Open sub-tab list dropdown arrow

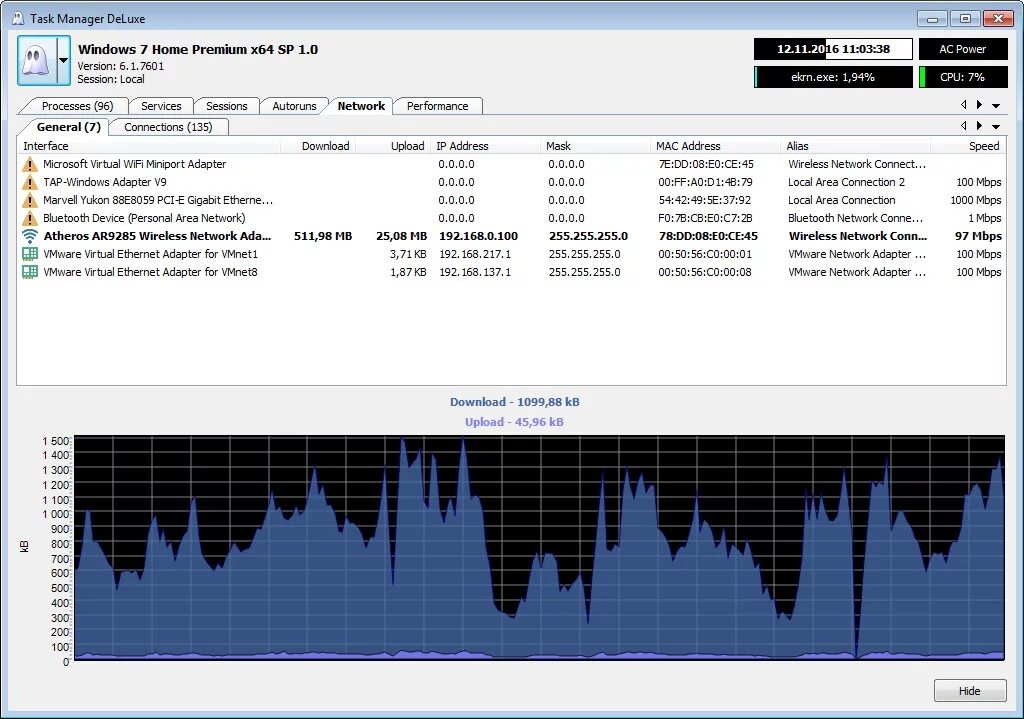[x=996, y=126]
